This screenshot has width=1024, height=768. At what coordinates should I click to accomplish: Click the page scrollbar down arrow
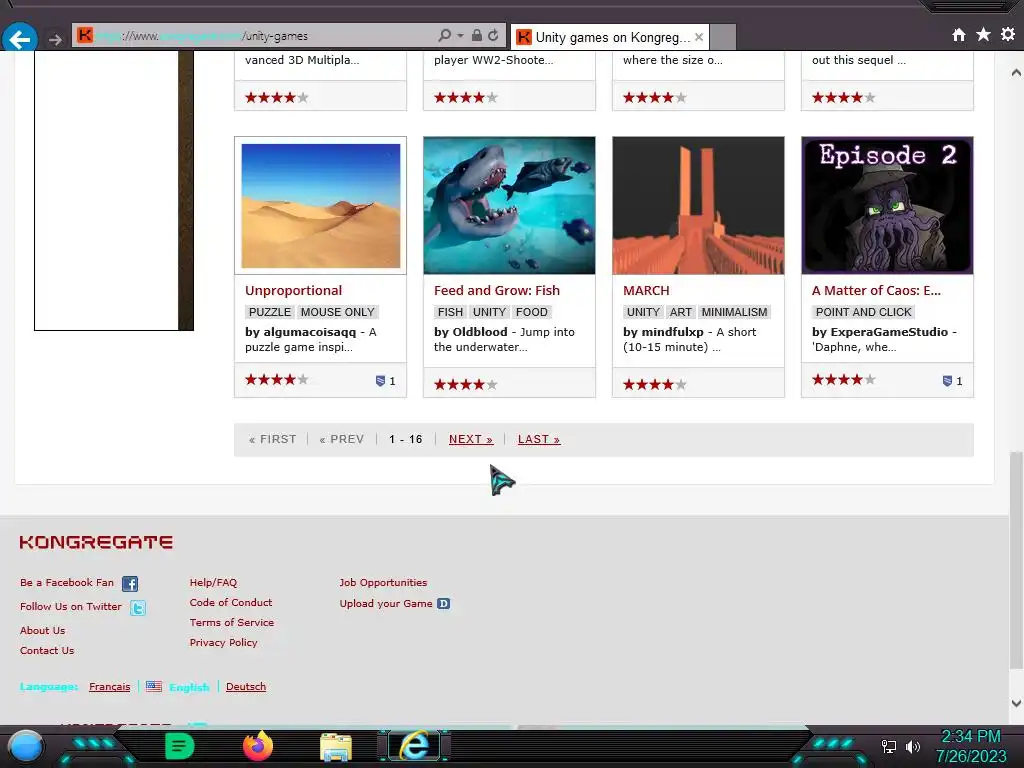click(x=1016, y=703)
